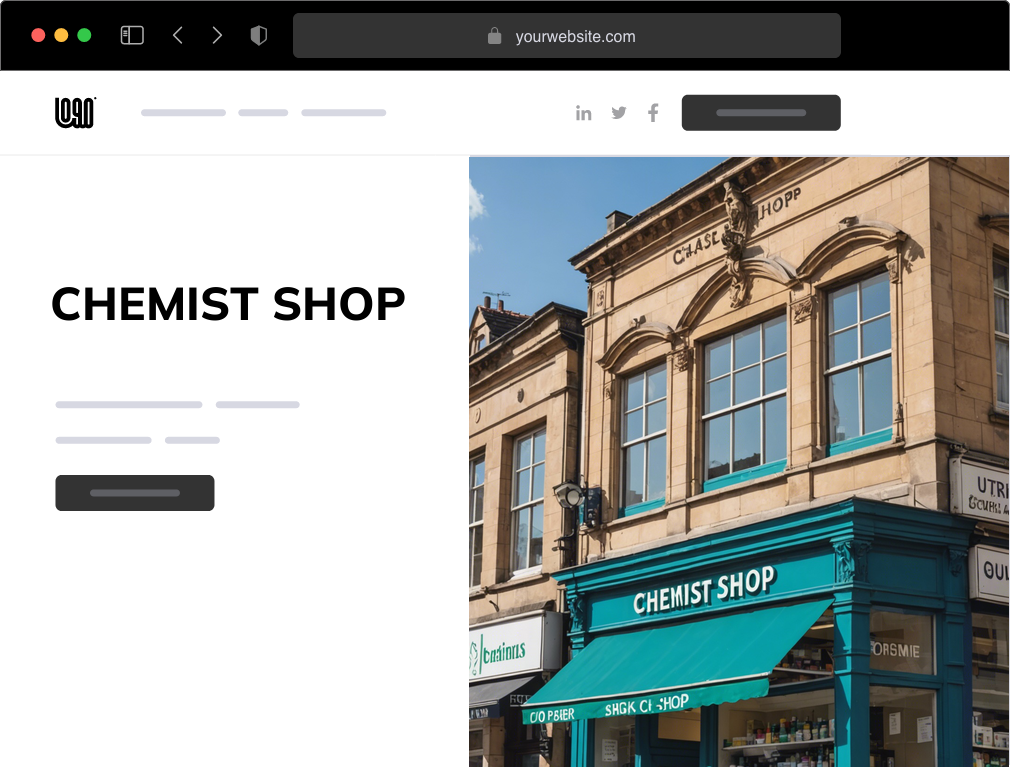Select the third navigation menu placeholder
Image resolution: width=1010 pixels, height=767 pixels.
(344, 113)
